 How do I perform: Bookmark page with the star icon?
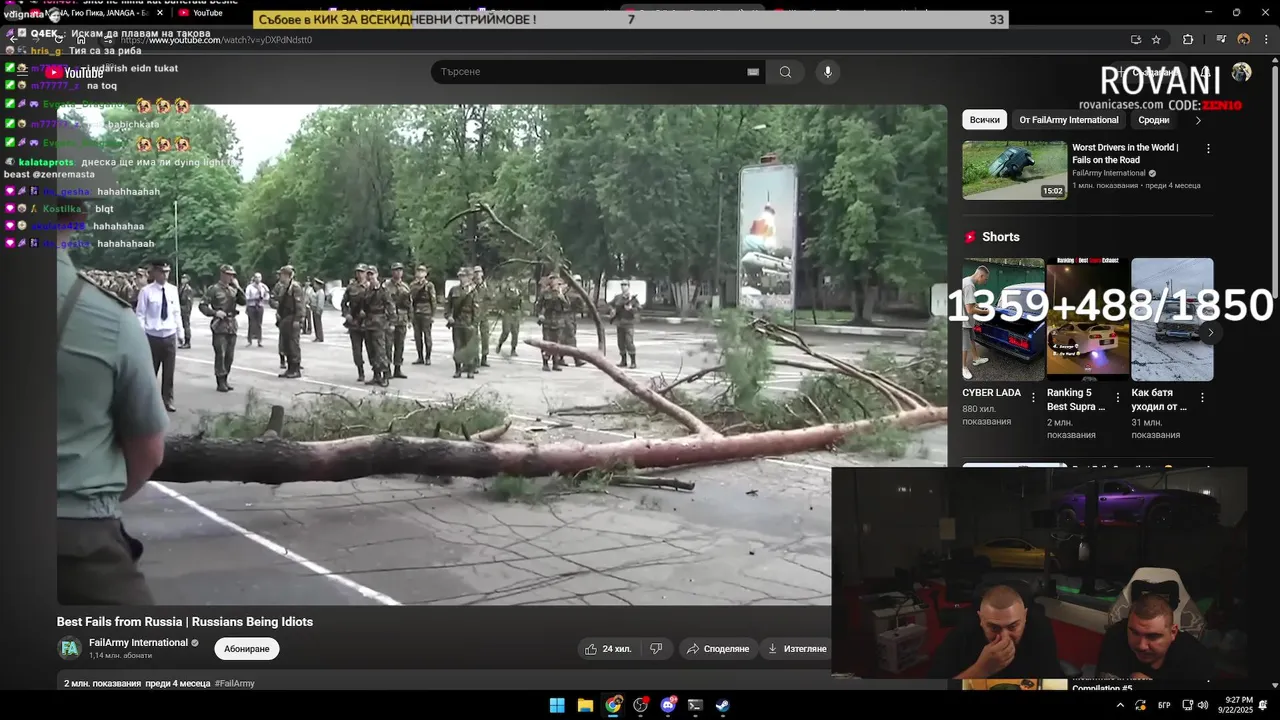tap(1156, 40)
